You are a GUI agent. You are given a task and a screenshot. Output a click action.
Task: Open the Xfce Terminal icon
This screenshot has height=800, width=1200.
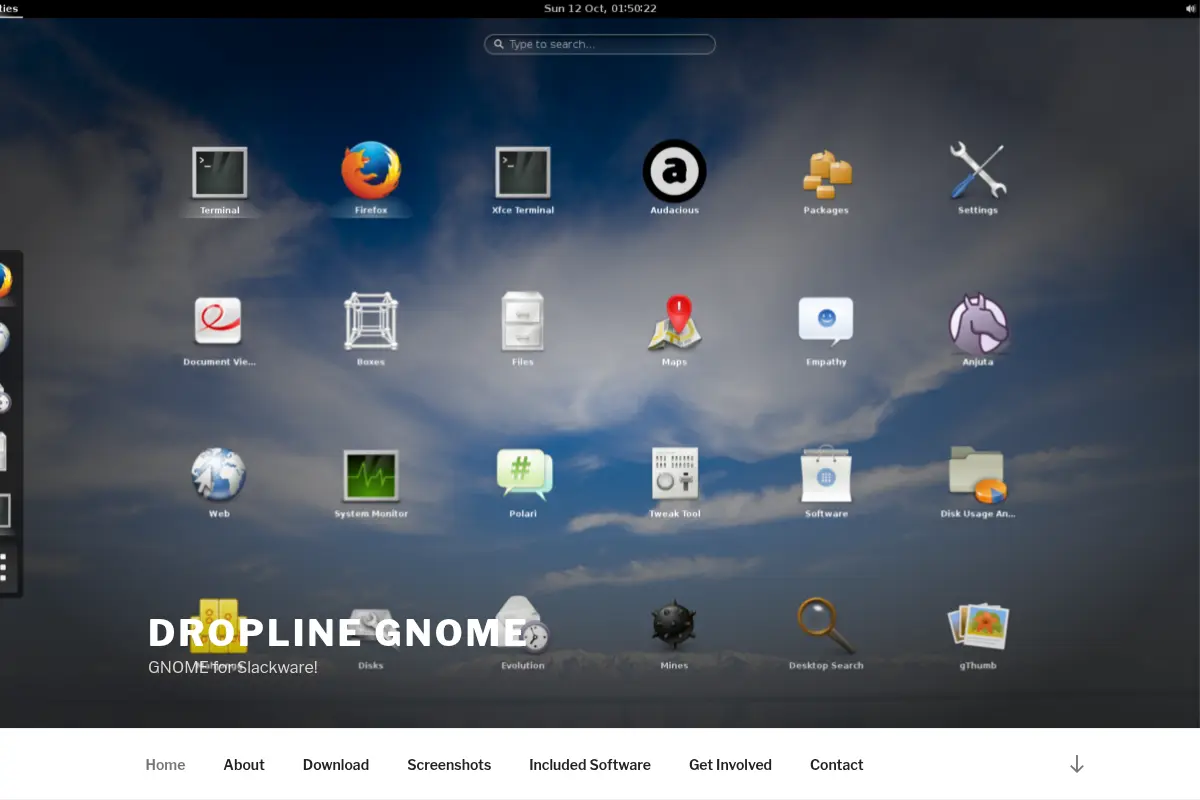tap(523, 172)
